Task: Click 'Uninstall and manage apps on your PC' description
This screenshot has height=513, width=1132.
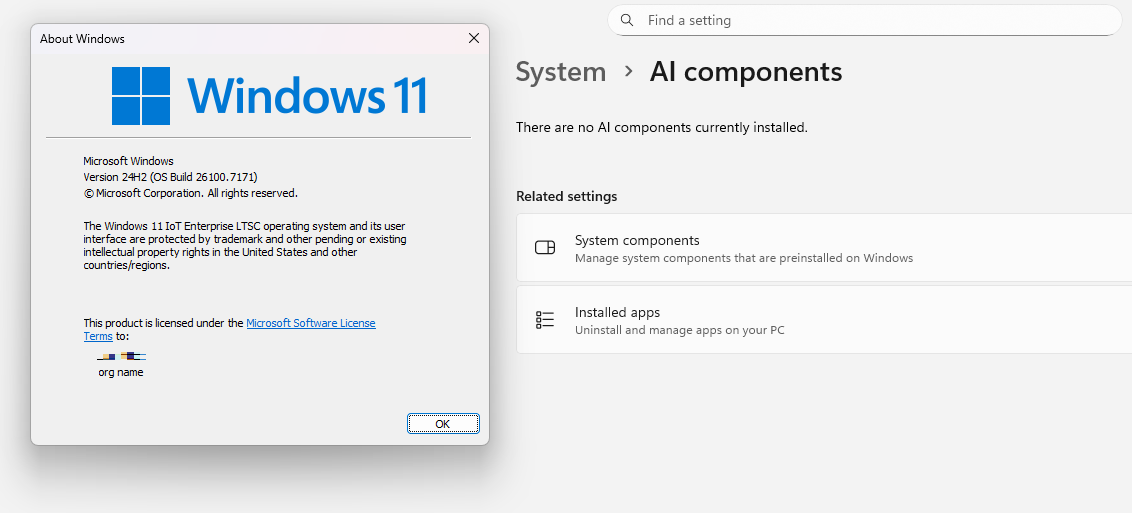Action: (x=679, y=330)
